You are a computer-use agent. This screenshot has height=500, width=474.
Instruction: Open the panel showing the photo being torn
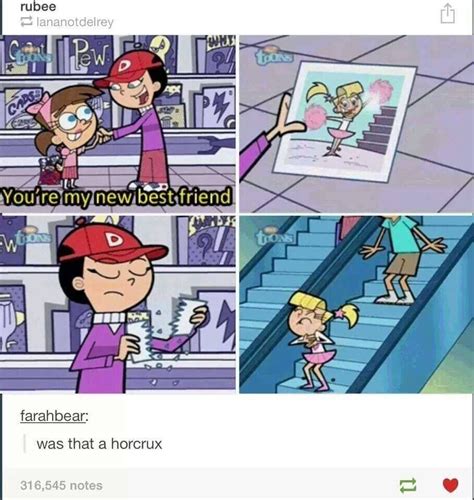118,304
